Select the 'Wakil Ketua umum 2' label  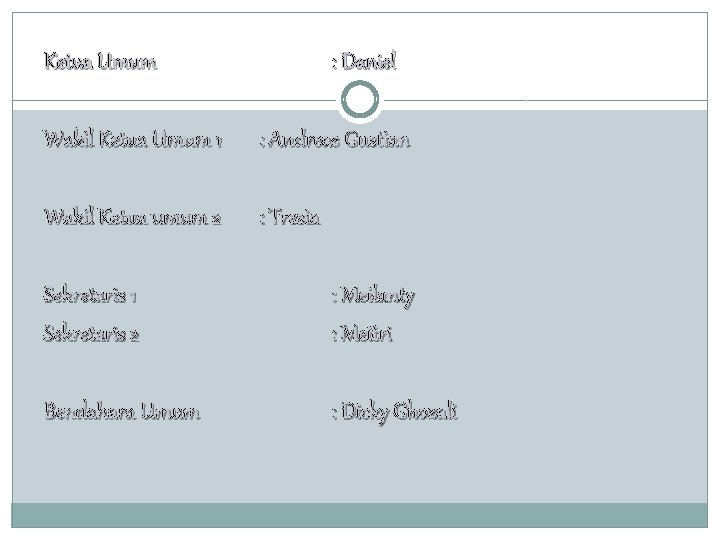133,217
